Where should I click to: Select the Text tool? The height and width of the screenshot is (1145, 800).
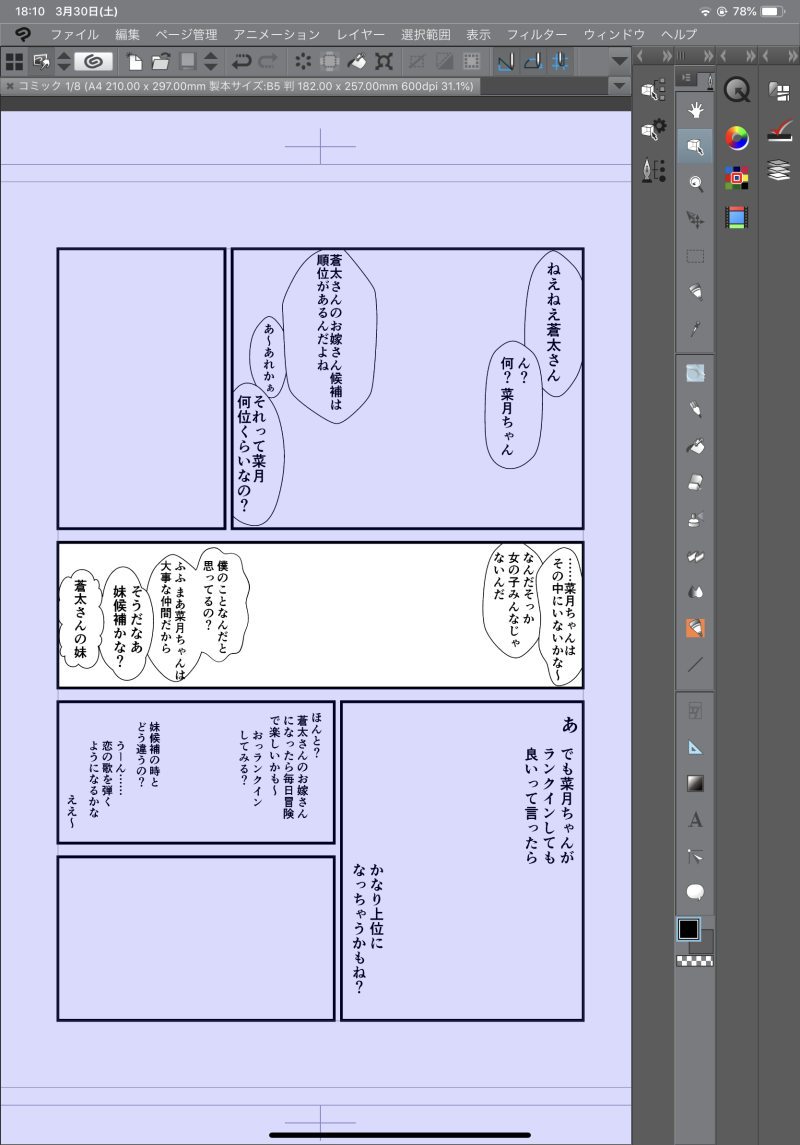coord(696,820)
